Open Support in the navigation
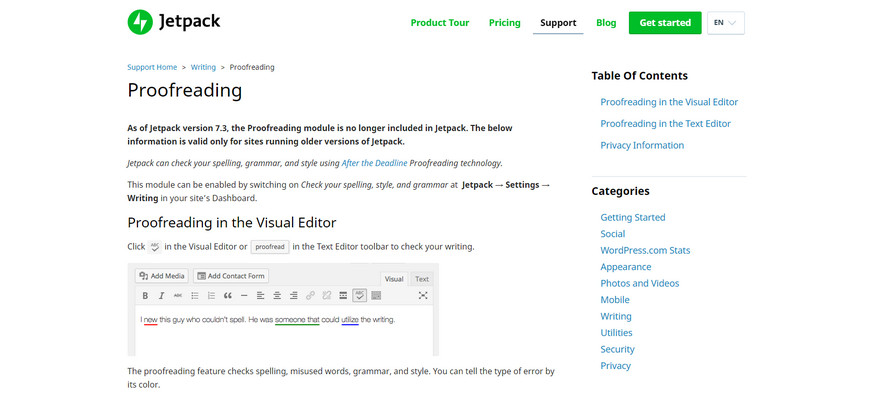 pyautogui.click(x=558, y=23)
